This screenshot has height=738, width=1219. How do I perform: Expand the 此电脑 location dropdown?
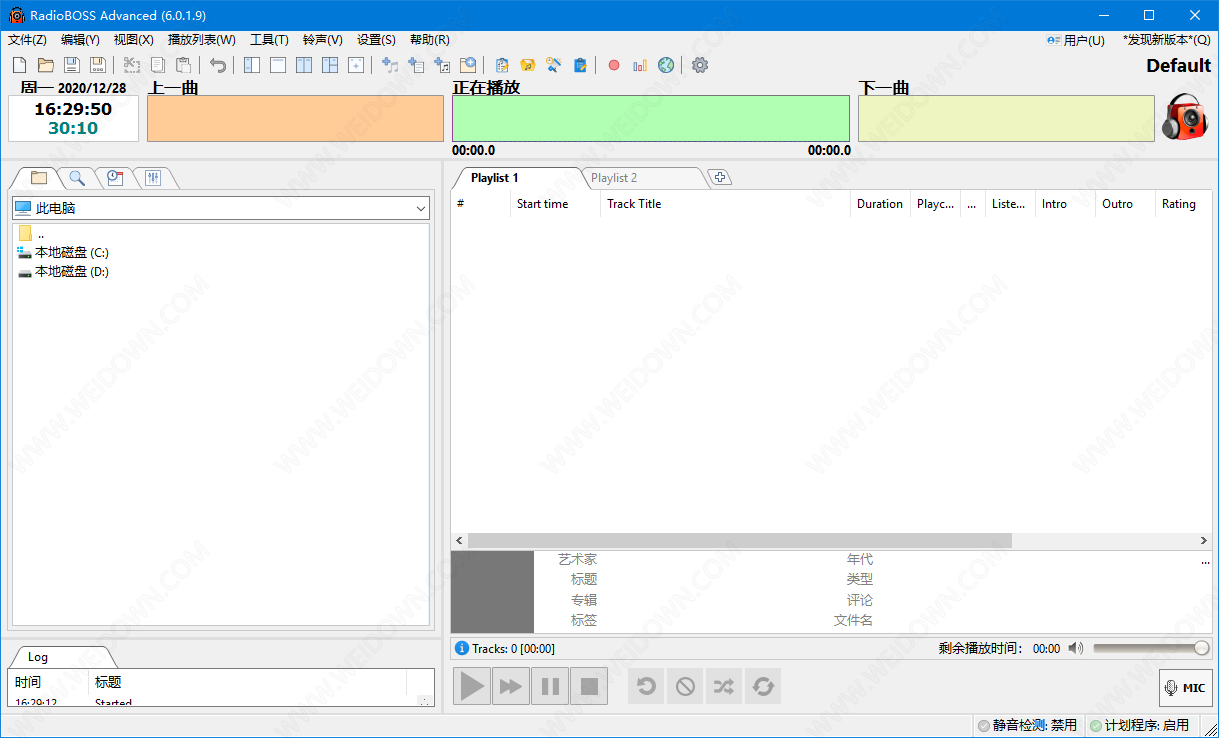421,208
